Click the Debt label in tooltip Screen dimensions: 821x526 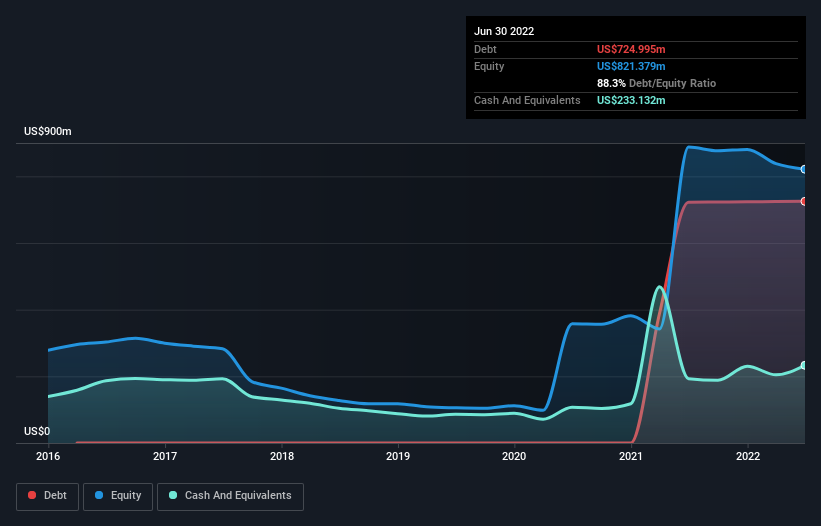pyautogui.click(x=485, y=49)
